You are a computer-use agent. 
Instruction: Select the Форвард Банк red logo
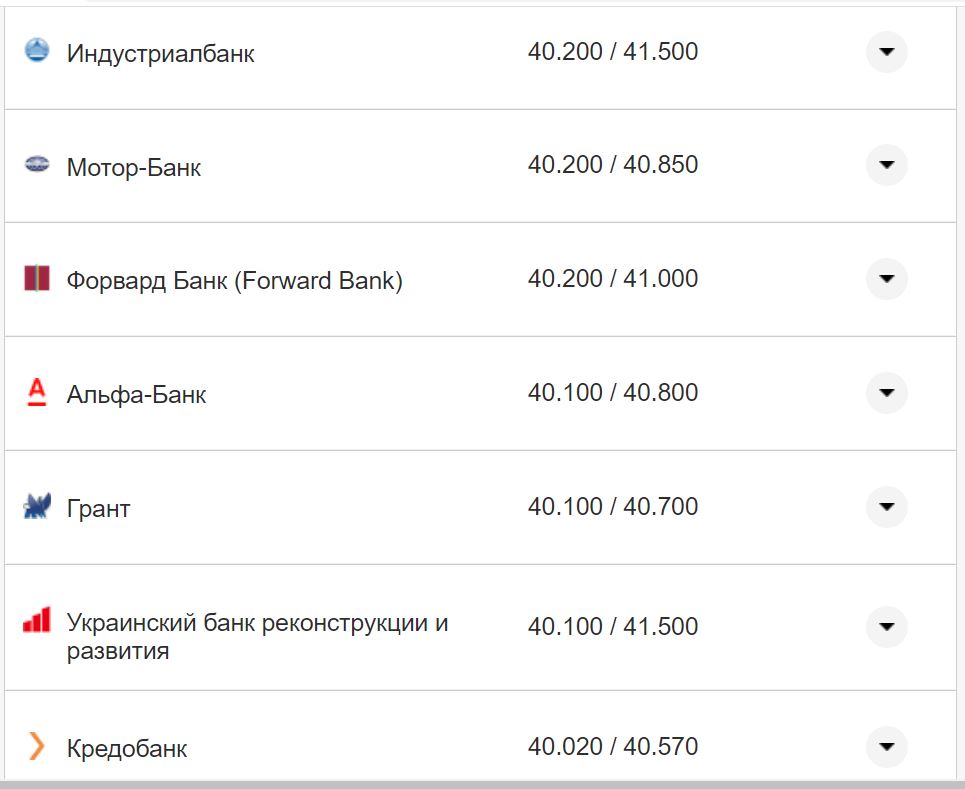(37, 279)
